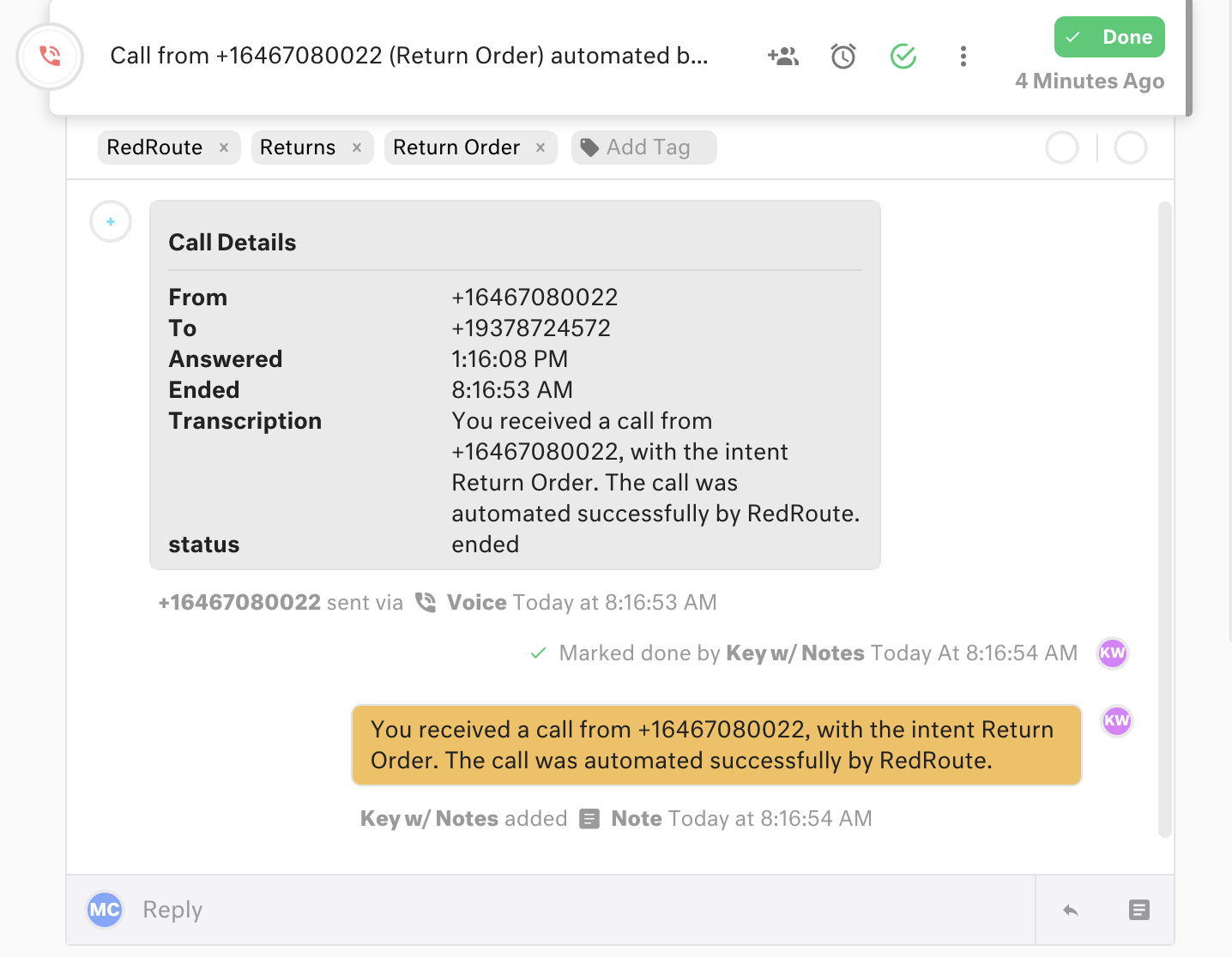Click the red phone call icon
Image resolution: width=1232 pixels, height=957 pixels.
coord(50,57)
